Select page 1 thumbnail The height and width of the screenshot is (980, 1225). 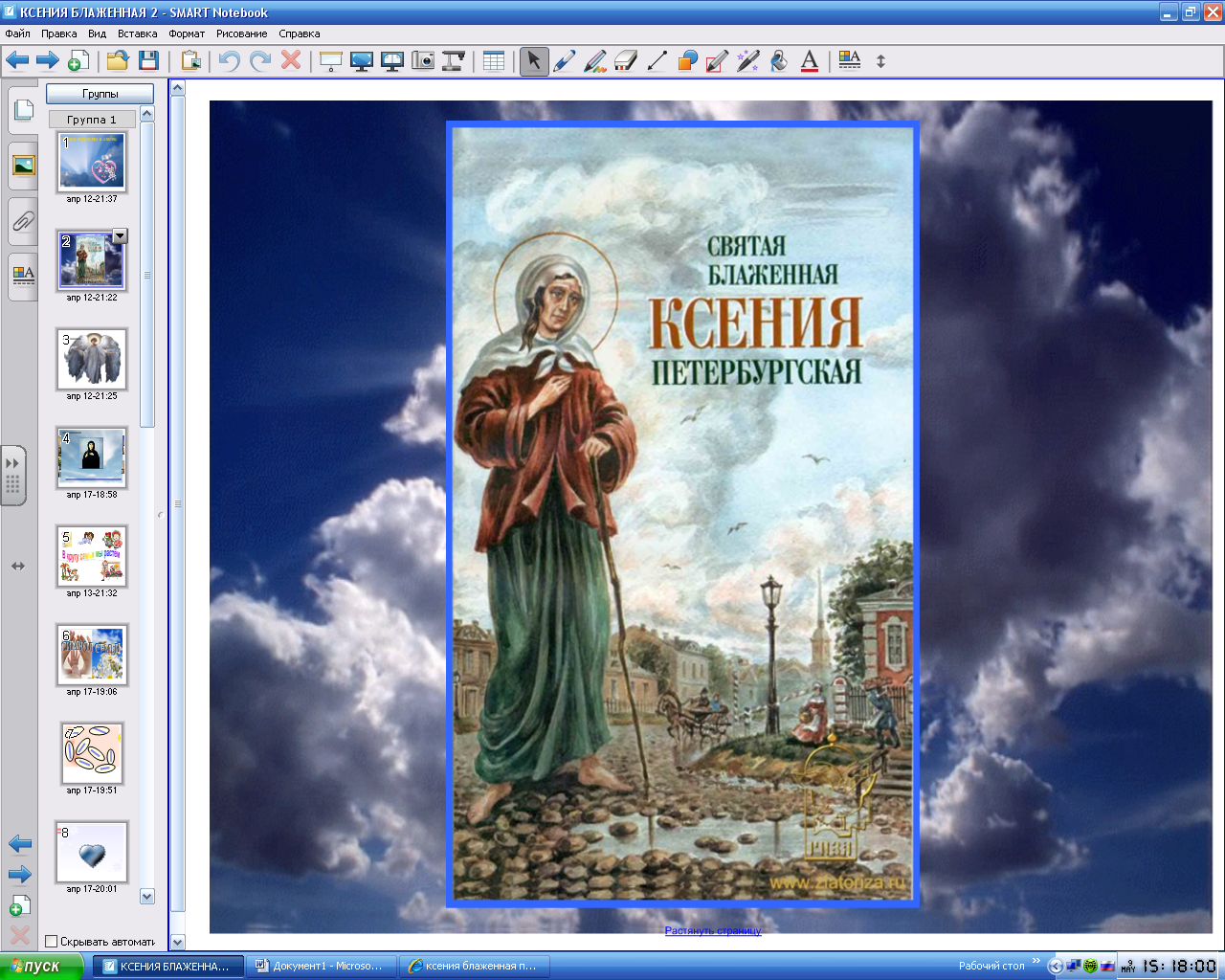(92, 162)
